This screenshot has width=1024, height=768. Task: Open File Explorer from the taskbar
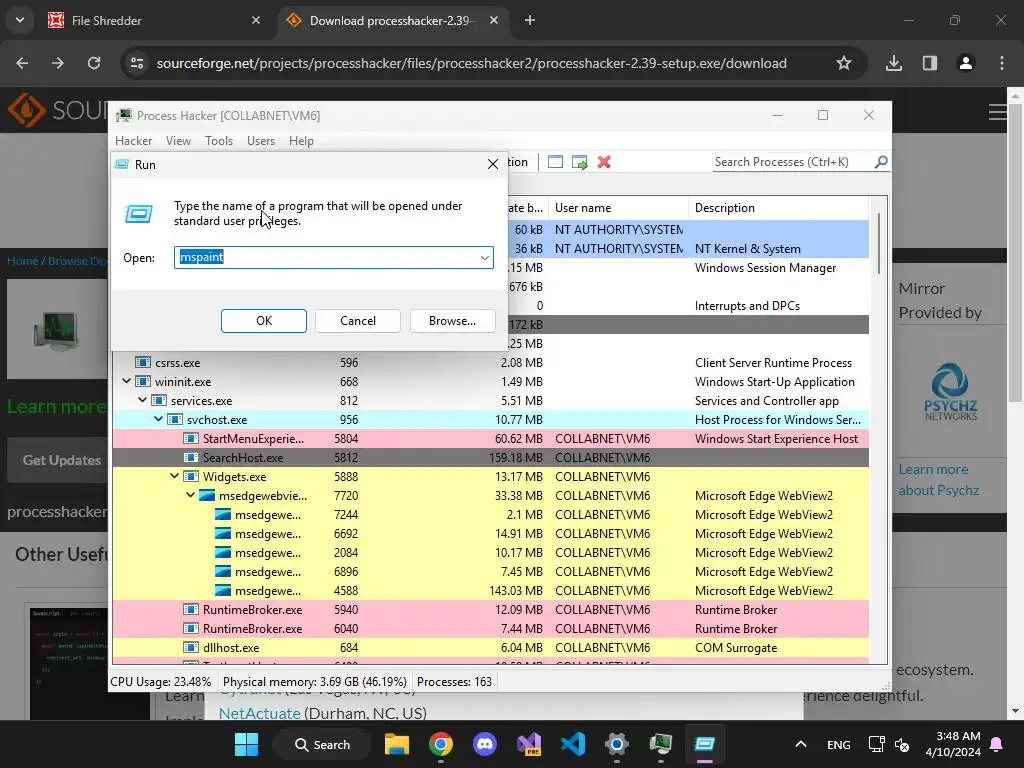click(397, 744)
